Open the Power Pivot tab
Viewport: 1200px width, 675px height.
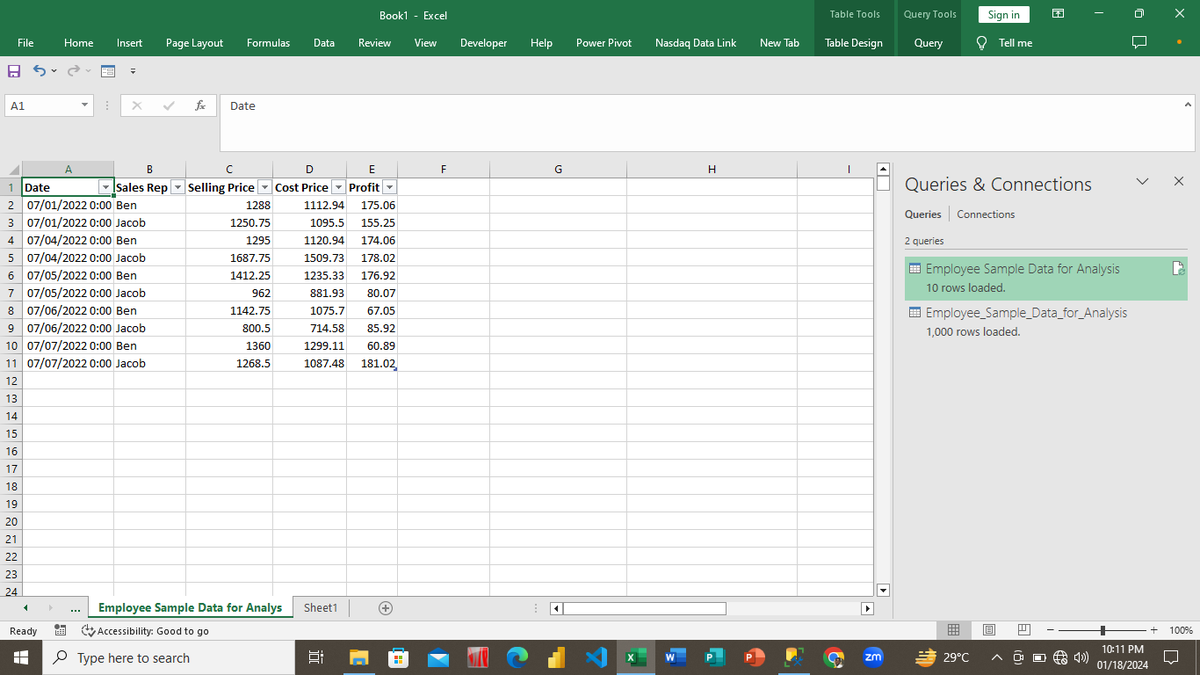coord(604,43)
